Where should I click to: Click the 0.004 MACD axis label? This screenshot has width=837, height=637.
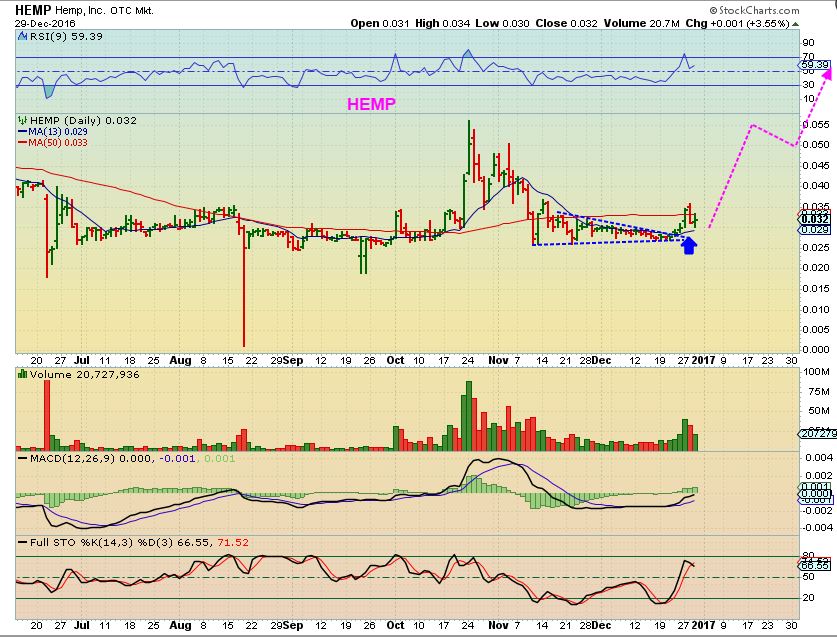point(819,458)
